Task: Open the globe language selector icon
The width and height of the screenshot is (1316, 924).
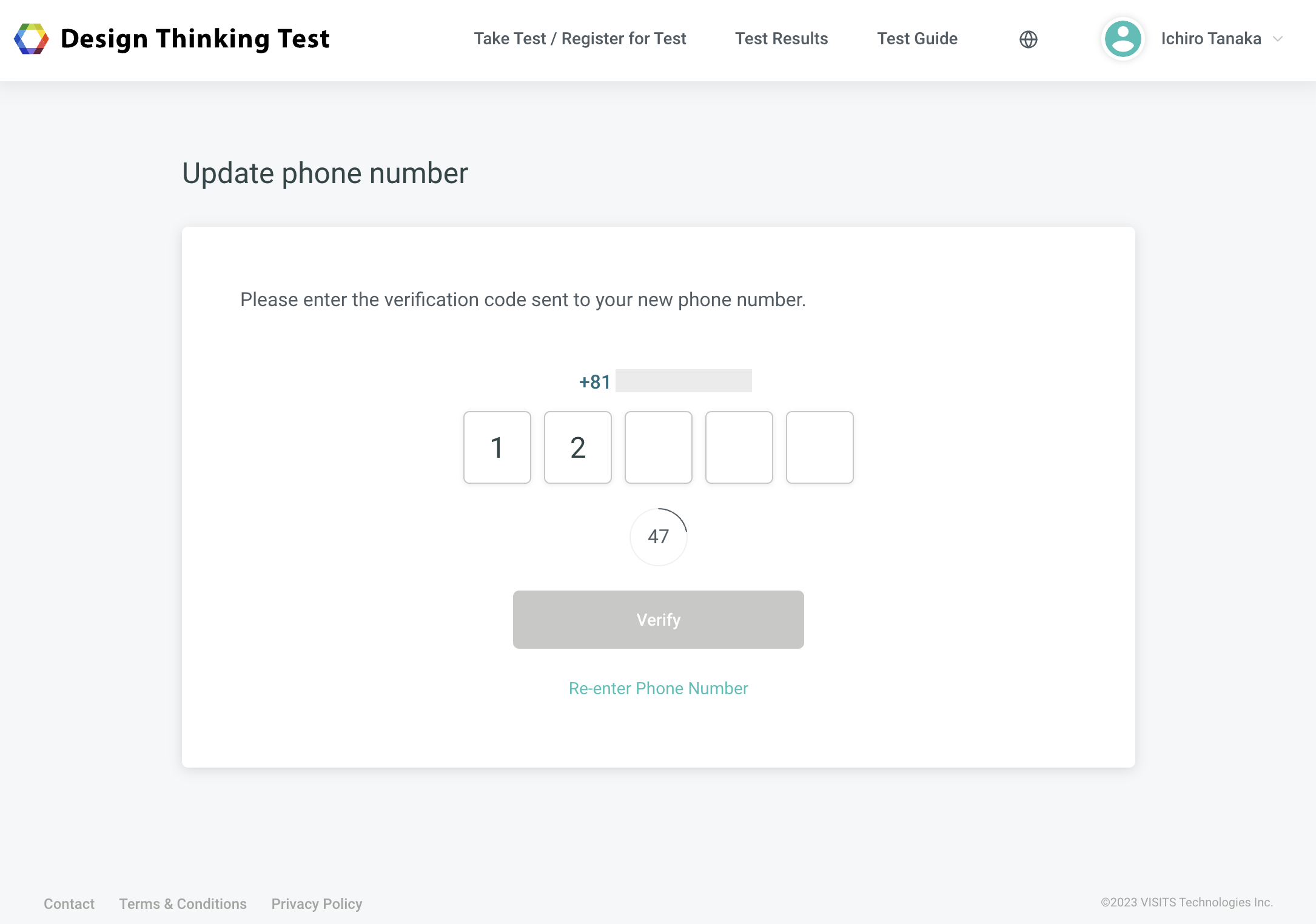Action: click(1029, 39)
